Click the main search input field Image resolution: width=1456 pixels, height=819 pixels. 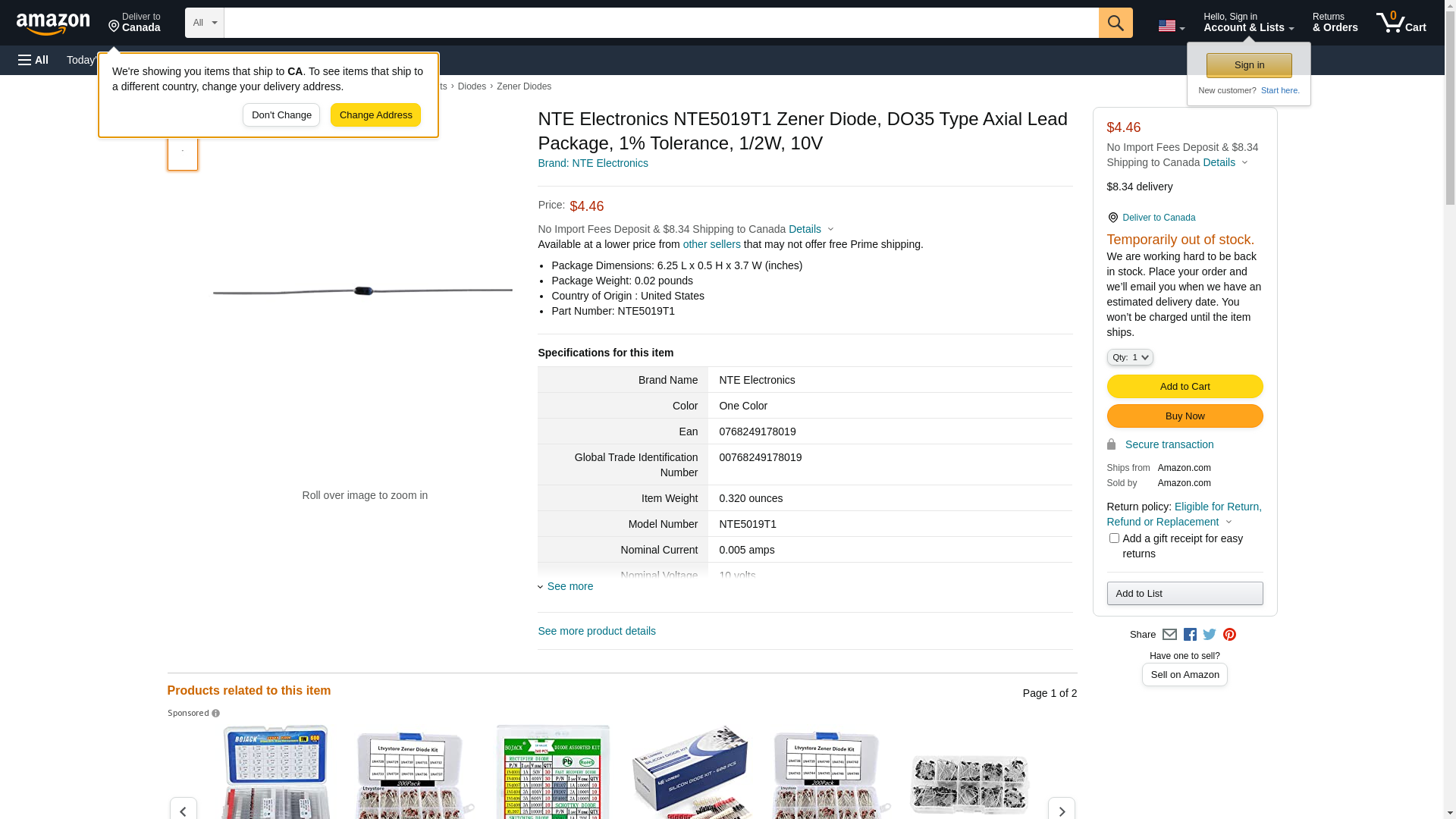pyautogui.click(x=661, y=23)
